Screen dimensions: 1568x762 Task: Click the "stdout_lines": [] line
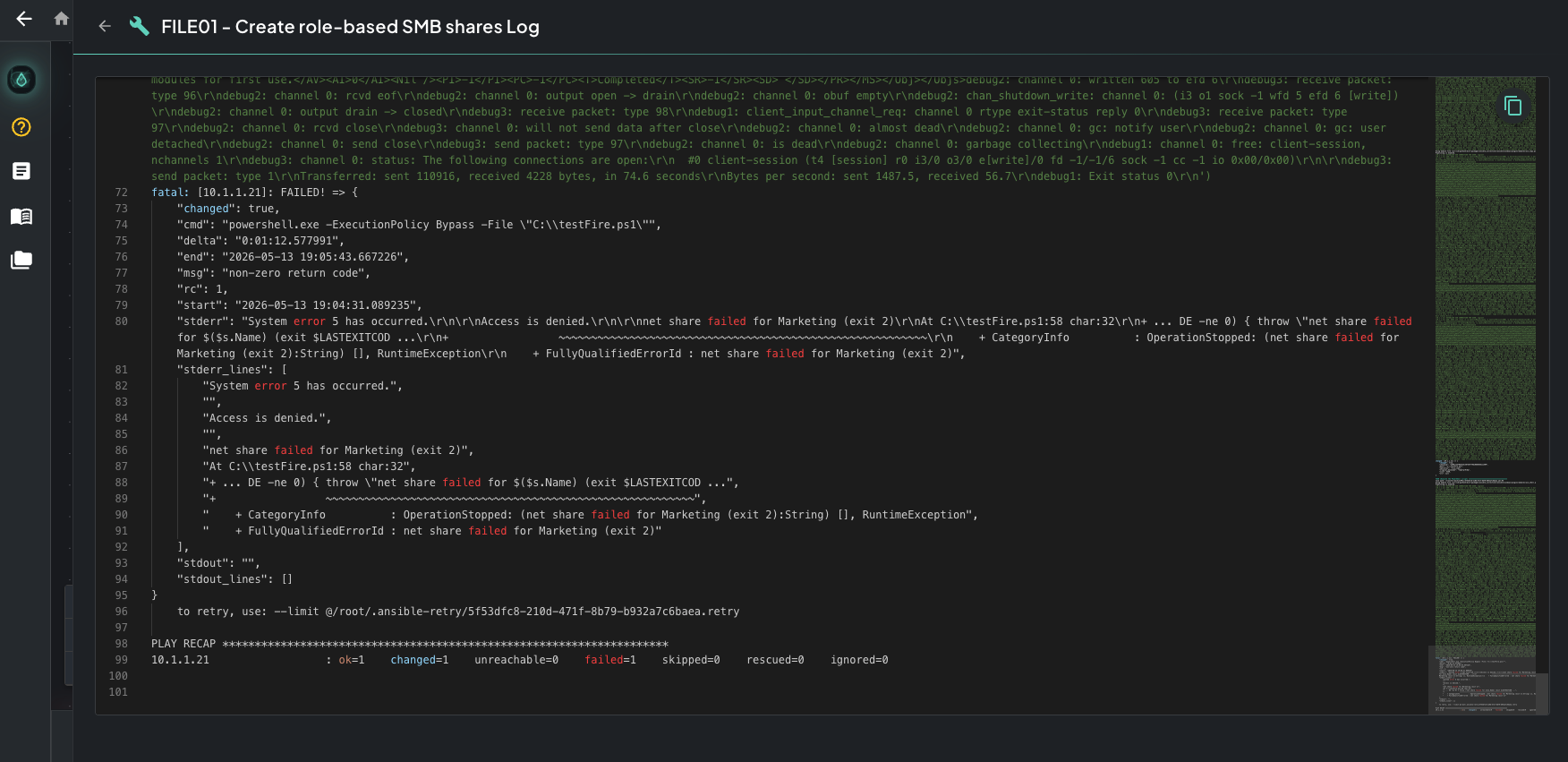(x=234, y=579)
